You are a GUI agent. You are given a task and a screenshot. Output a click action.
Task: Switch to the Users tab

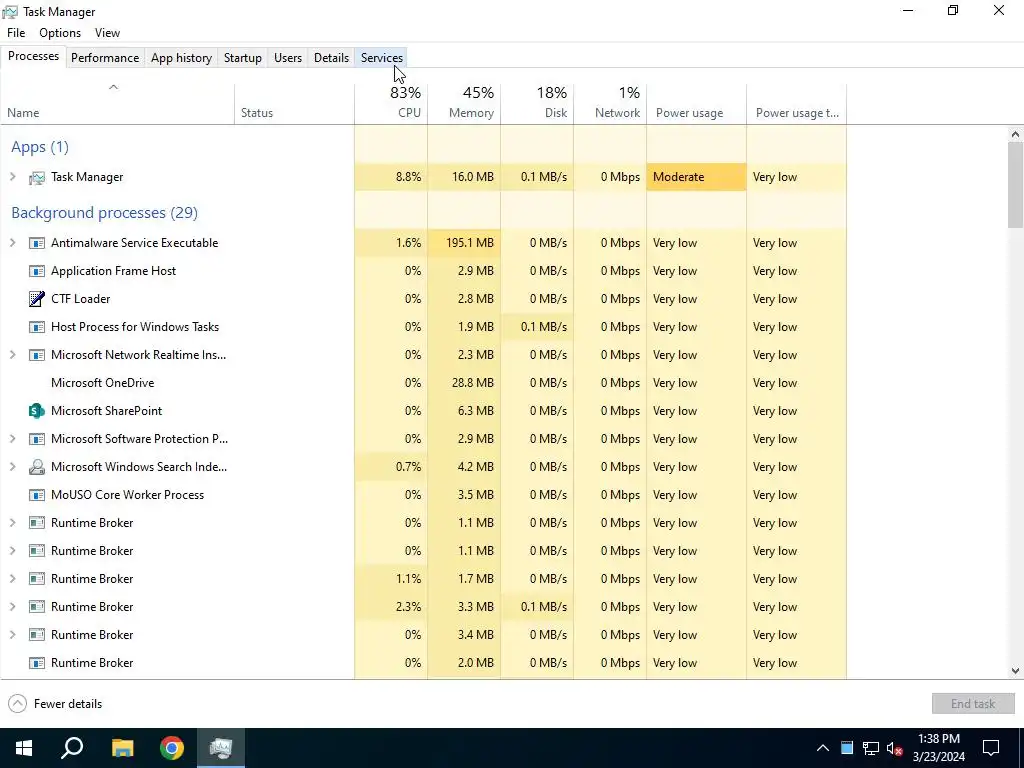point(288,57)
